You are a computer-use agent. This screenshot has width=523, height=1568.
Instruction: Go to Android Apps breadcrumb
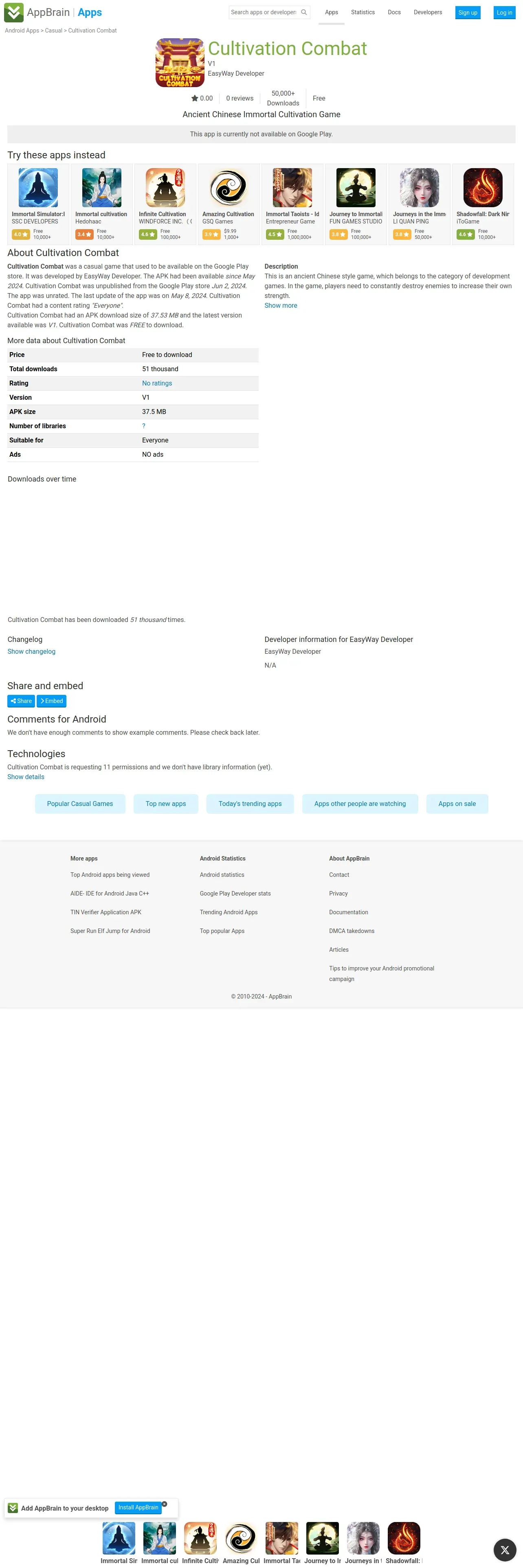pos(22,31)
